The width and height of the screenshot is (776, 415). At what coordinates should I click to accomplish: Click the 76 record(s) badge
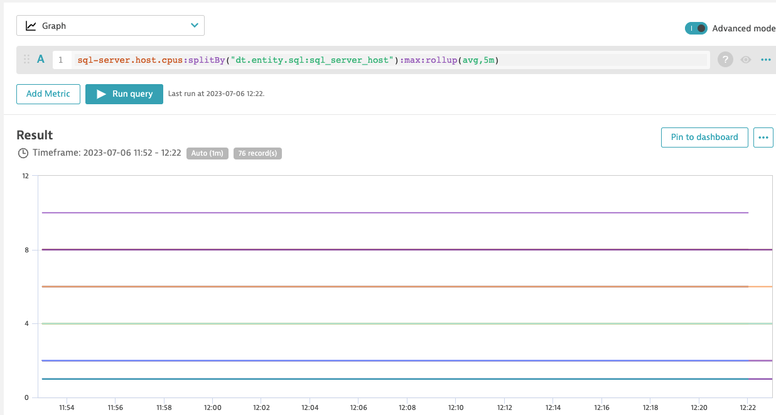pos(257,153)
